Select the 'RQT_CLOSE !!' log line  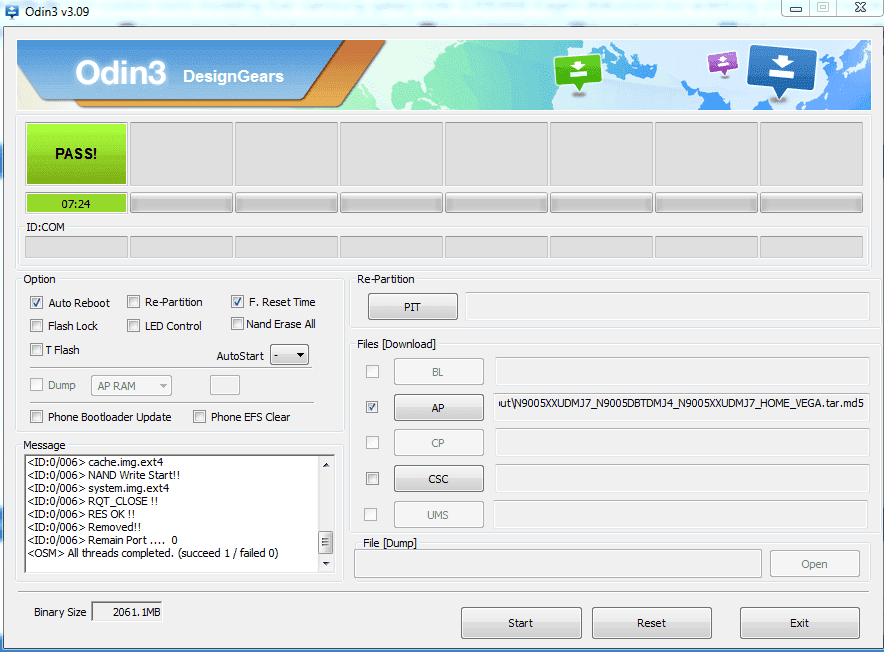(92, 501)
